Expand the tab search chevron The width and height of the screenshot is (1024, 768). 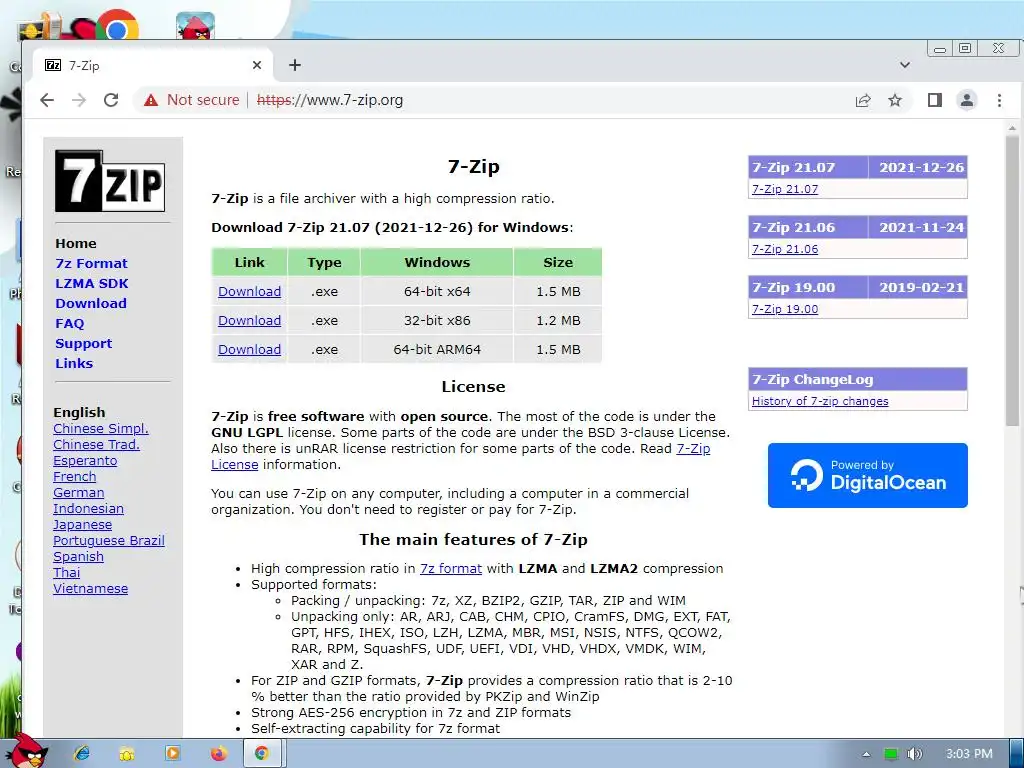click(x=904, y=65)
